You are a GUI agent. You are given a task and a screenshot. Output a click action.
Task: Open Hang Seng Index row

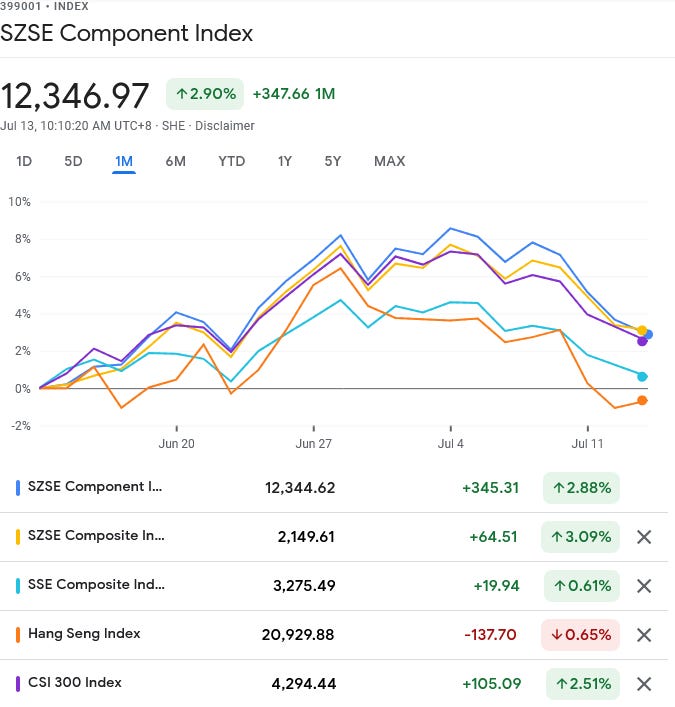pos(334,635)
